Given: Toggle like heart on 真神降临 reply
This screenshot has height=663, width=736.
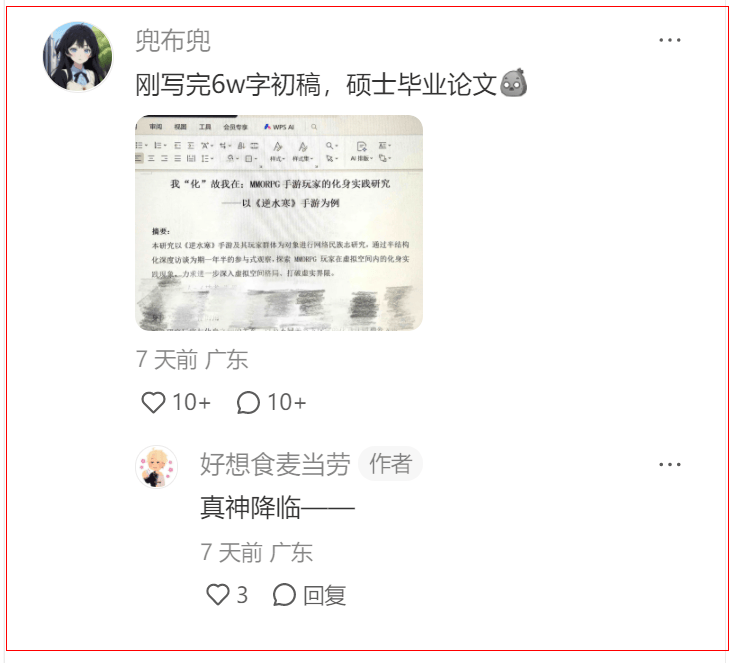Looking at the screenshot, I should click(218, 595).
